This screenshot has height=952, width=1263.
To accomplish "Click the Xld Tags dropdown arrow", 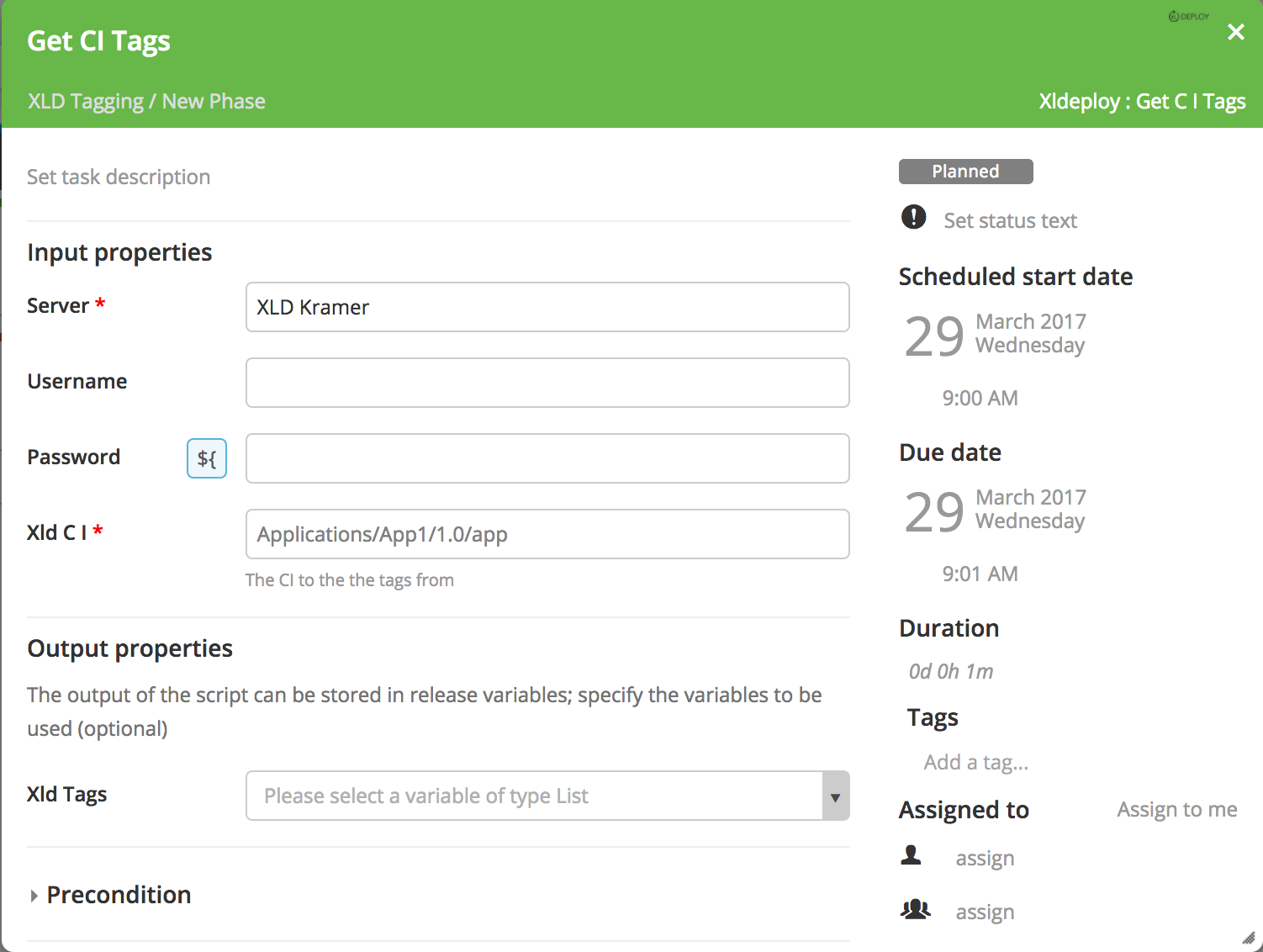I will pos(835,796).
